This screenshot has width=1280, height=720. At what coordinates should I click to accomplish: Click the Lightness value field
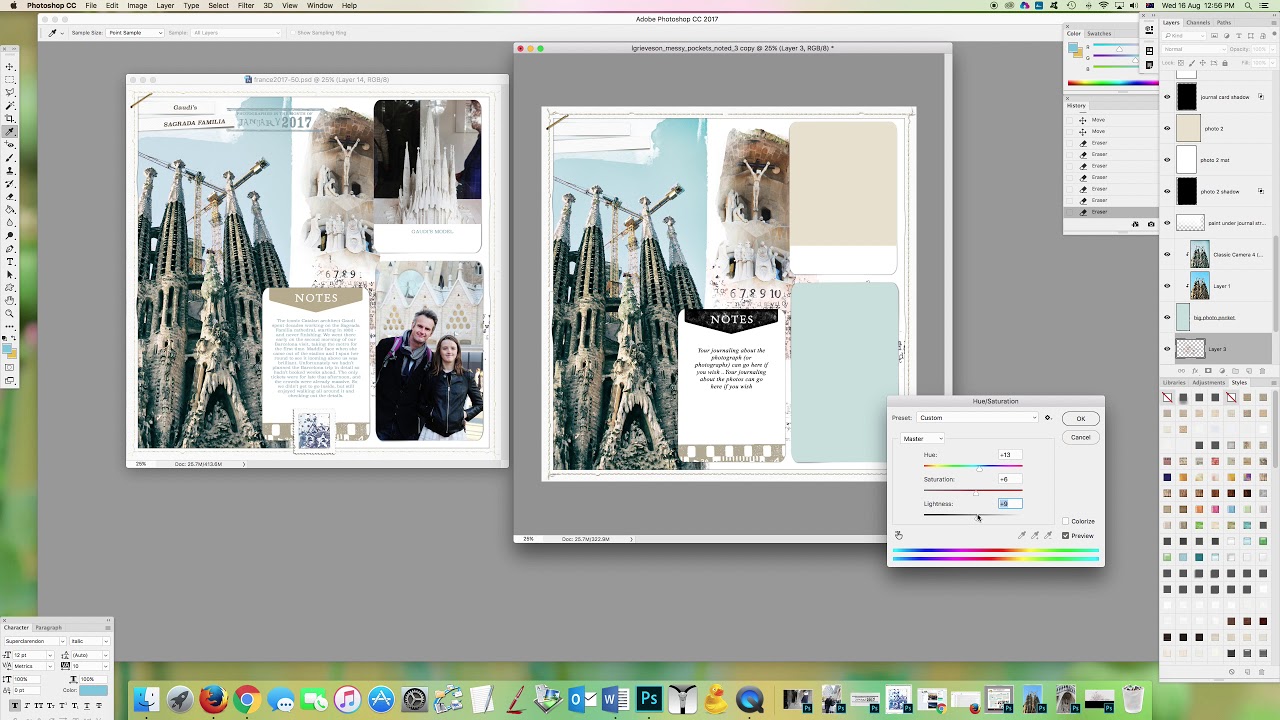1010,504
